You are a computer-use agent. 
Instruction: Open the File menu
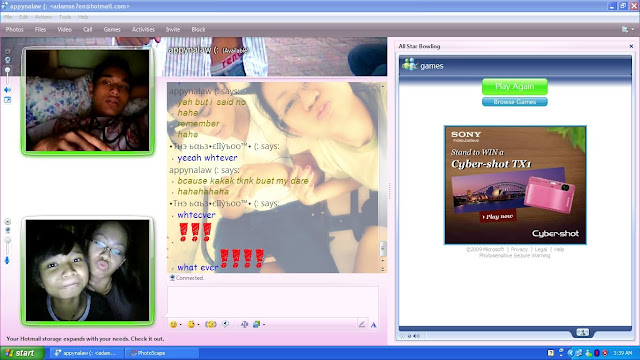(8, 17)
